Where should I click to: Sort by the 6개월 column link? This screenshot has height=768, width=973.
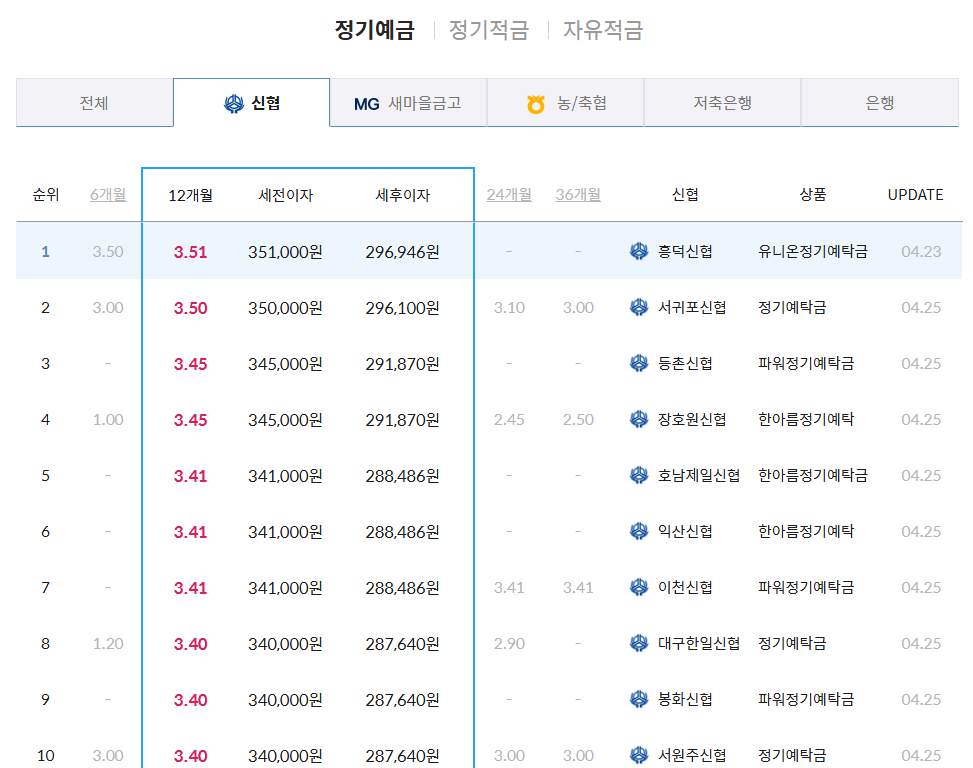108,195
